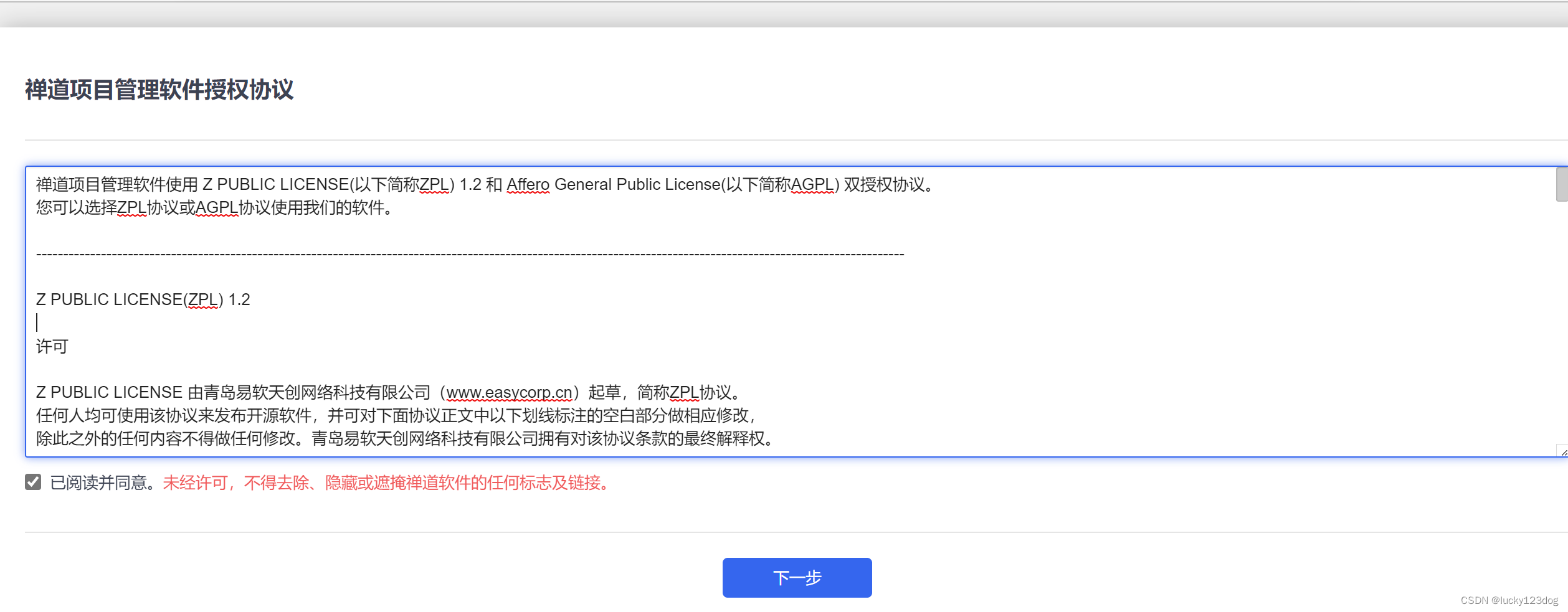Click the line beginning 除此之外的任何内容
The image size is (1568, 612).
[406, 438]
